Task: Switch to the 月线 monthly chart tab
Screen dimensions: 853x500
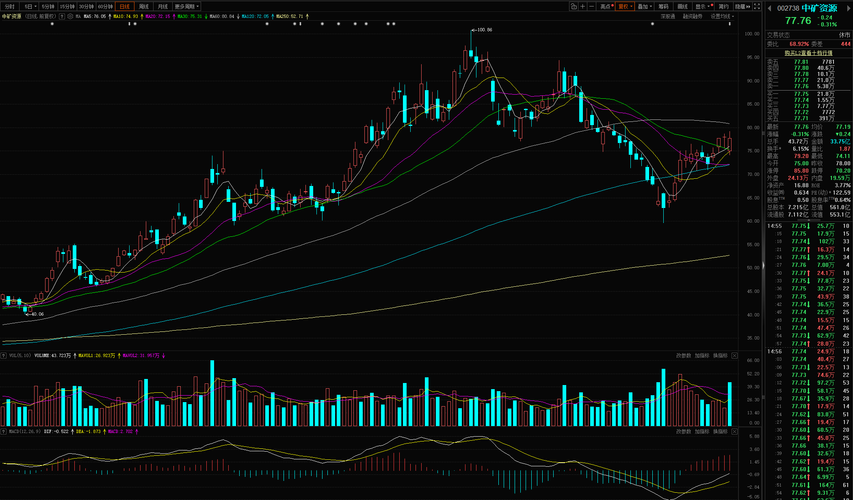Action: (163, 7)
